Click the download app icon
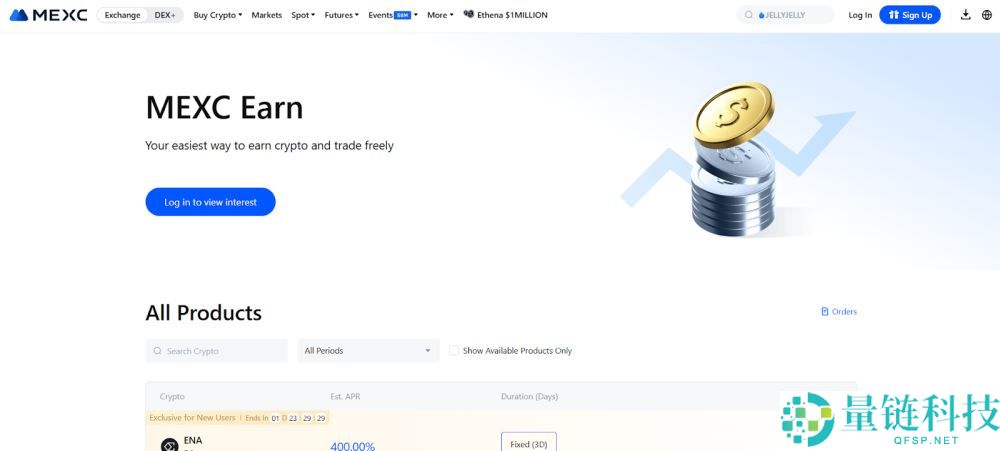This screenshot has height=451, width=1000. [965, 15]
